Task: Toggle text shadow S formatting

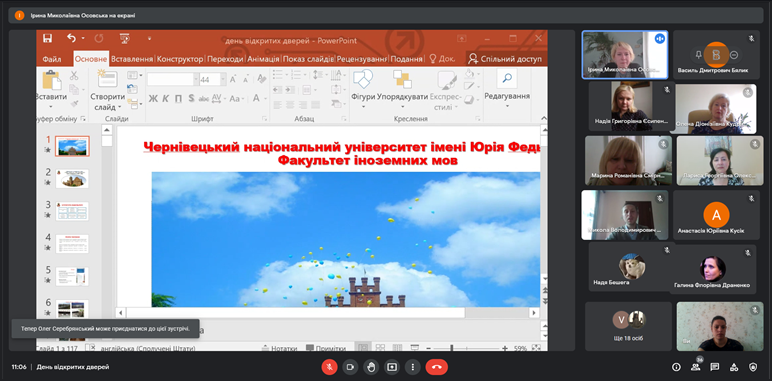Action: coord(191,98)
